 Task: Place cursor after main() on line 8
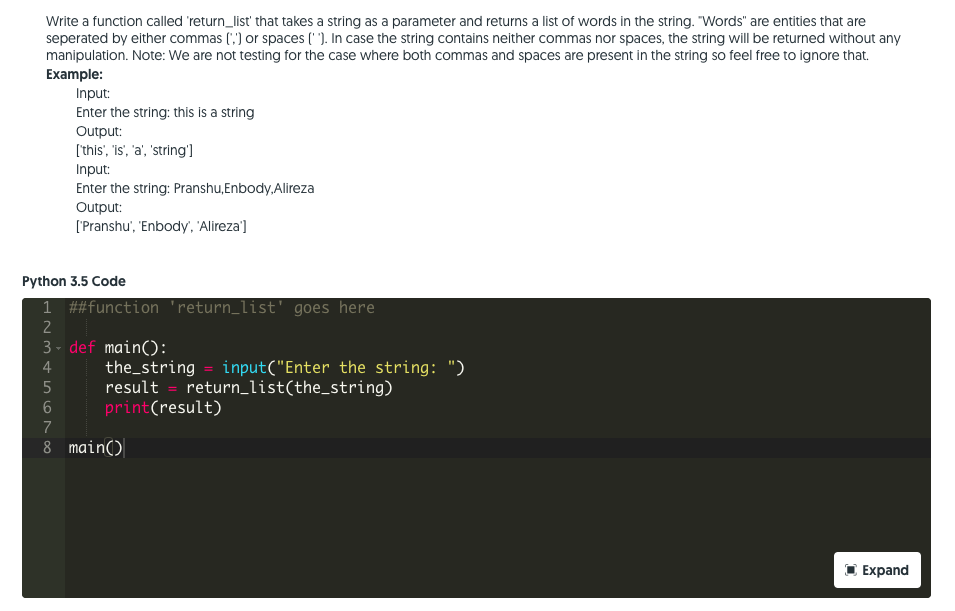[124, 448]
